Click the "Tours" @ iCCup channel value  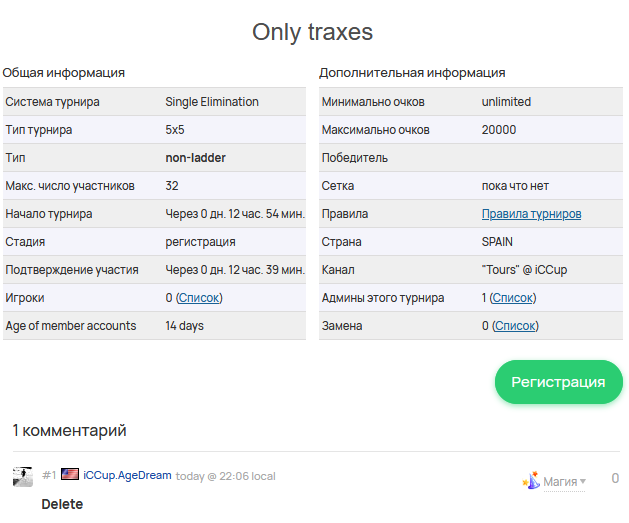(x=524, y=270)
